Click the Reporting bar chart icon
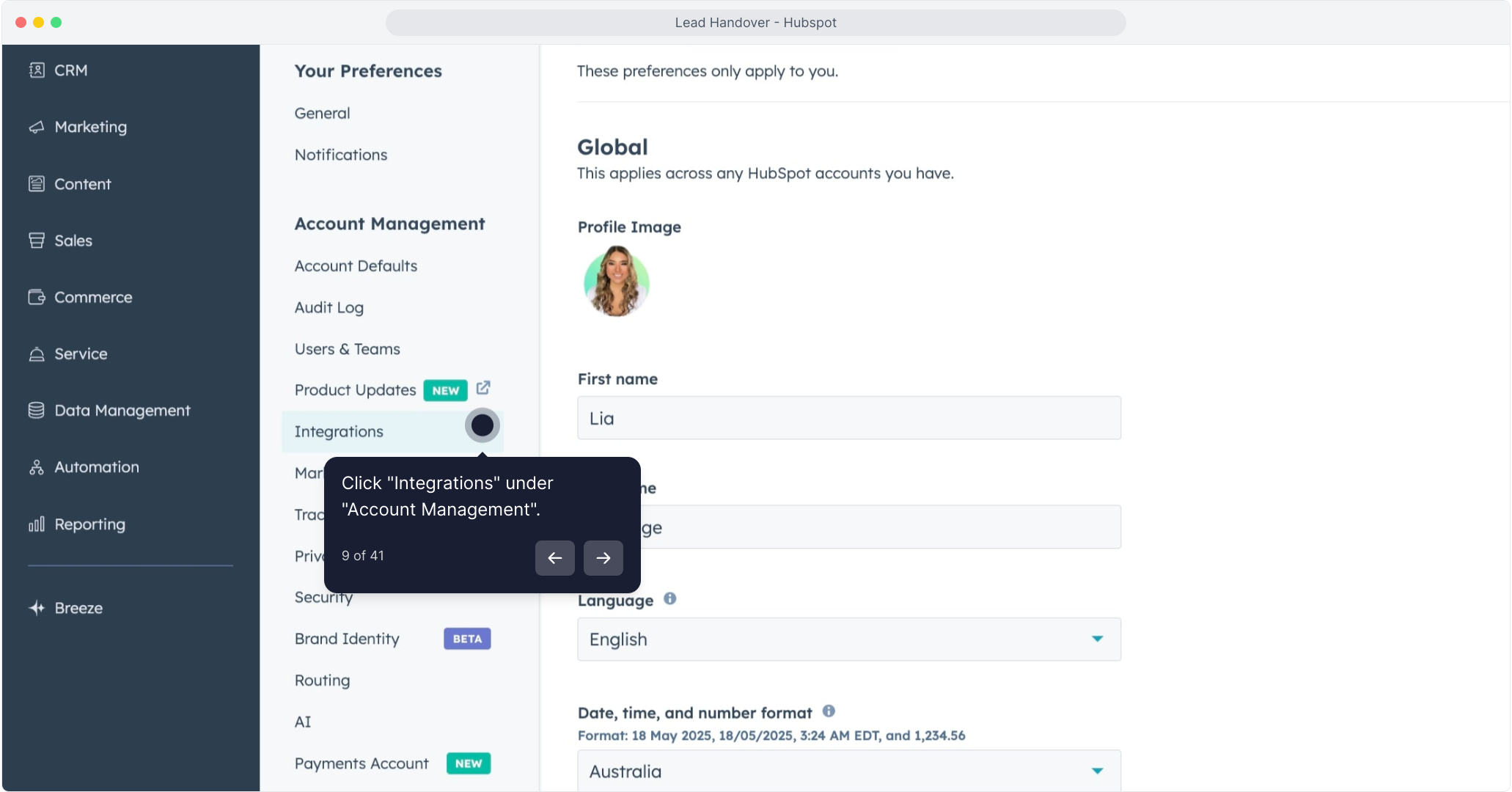The width and height of the screenshot is (1512, 792). click(x=37, y=524)
